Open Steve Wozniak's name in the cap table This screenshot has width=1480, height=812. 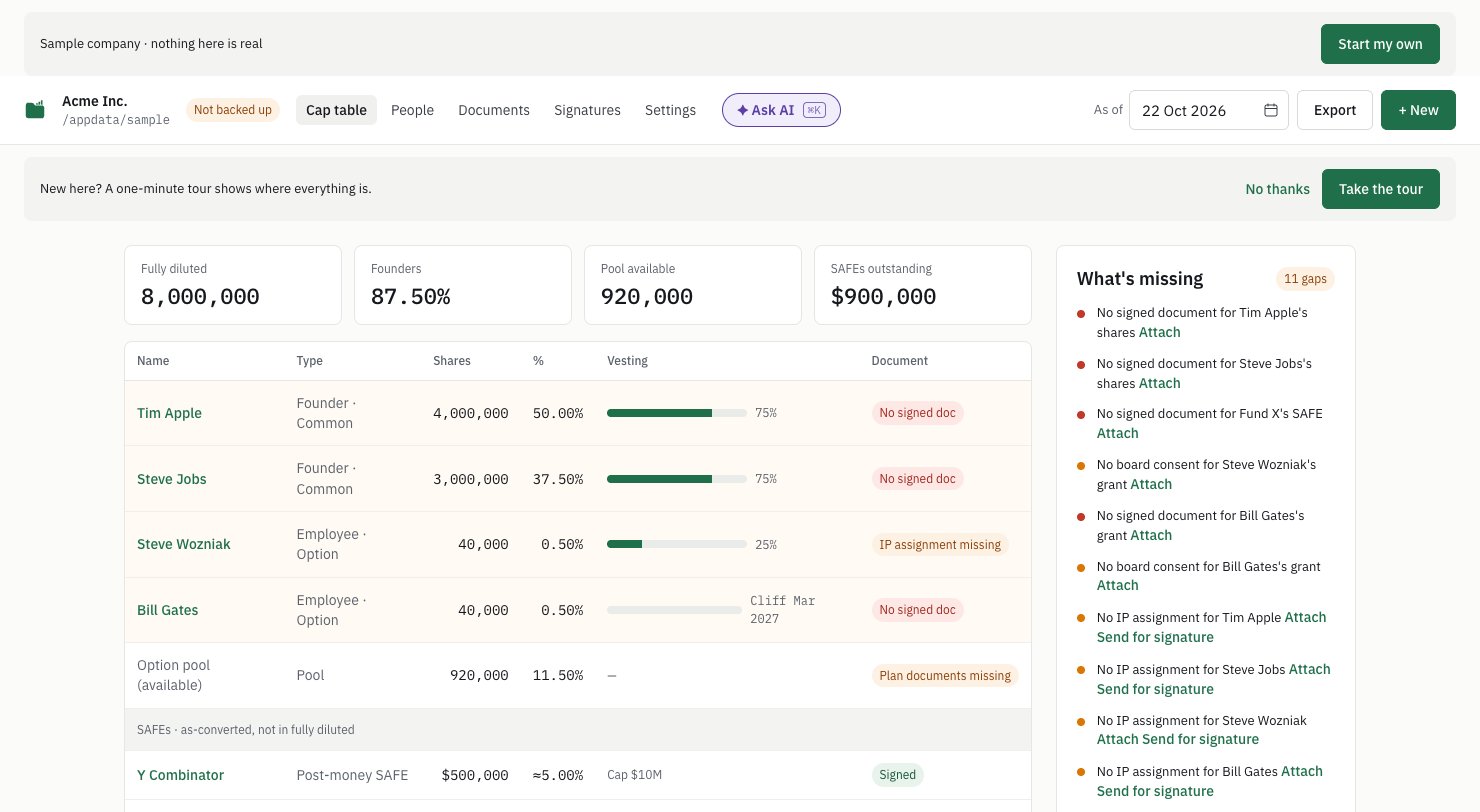tap(184, 544)
